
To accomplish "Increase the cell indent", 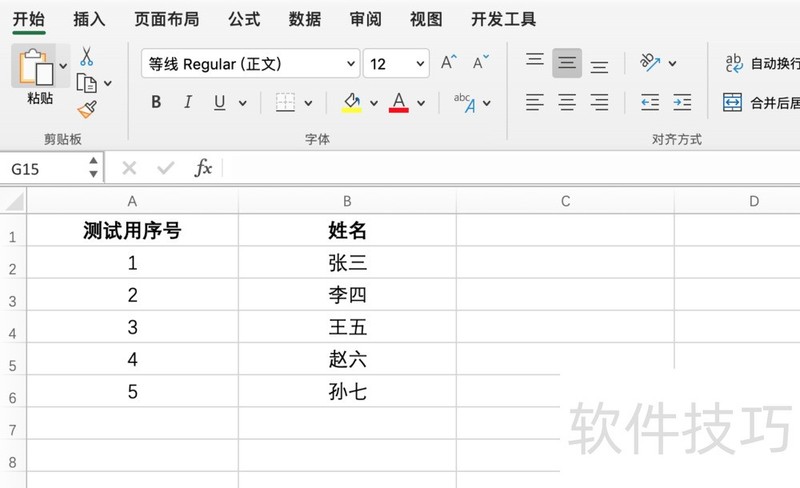I will click(682, 103).
